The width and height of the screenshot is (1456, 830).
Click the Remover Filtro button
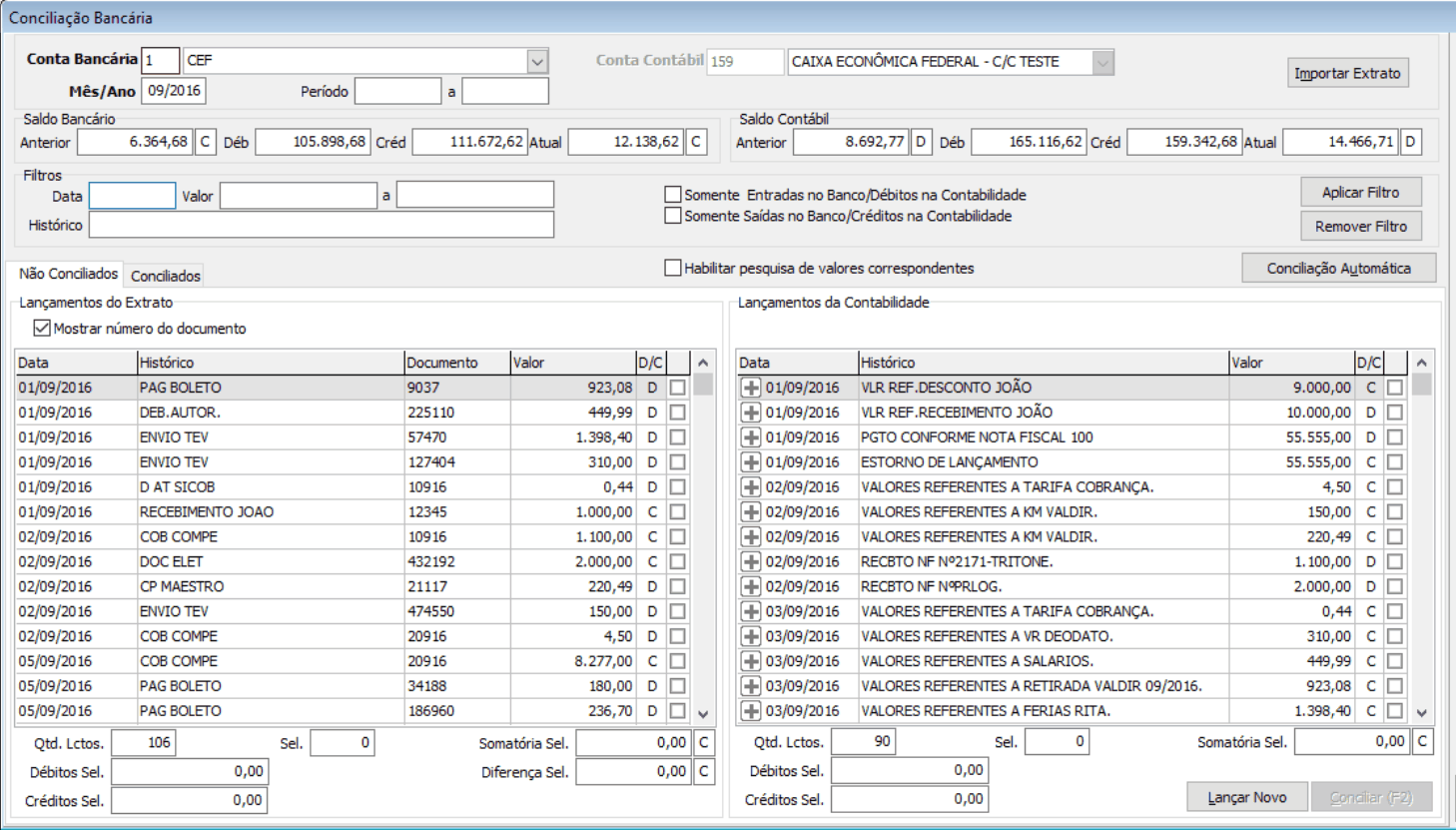tap(1360, 226)
